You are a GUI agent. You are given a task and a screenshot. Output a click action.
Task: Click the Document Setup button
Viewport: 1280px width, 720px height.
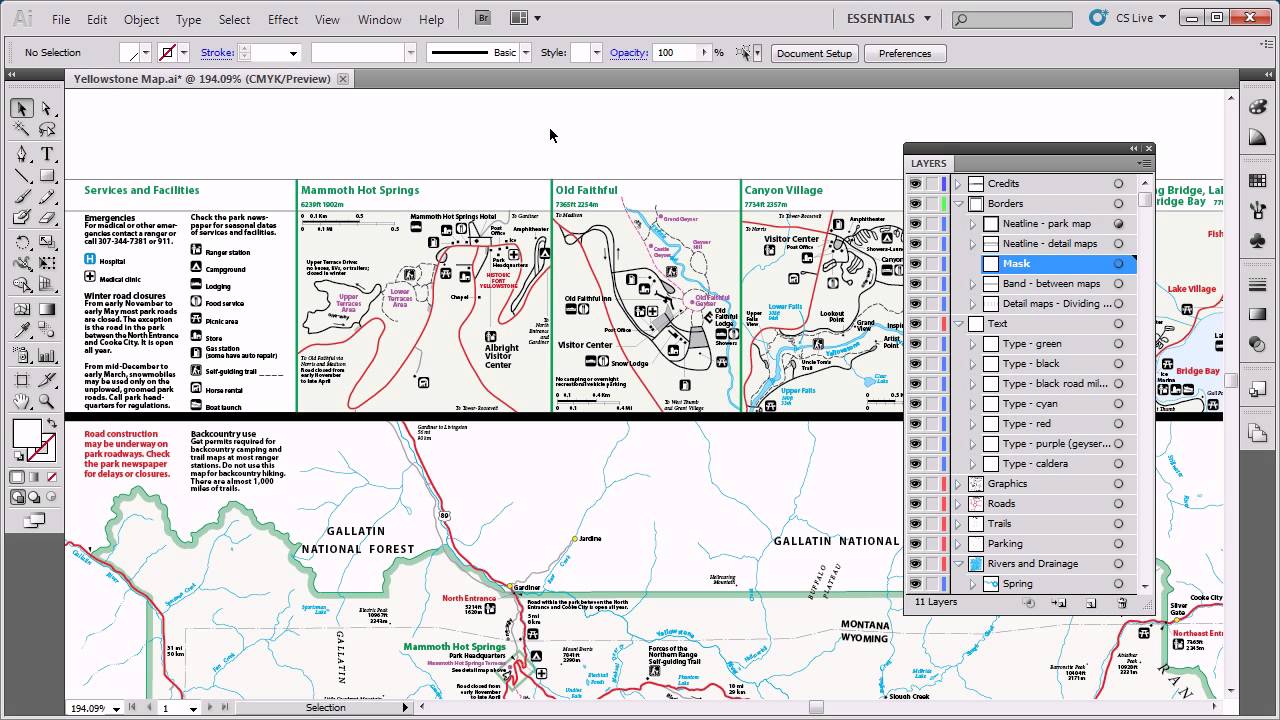click(814, 53)
